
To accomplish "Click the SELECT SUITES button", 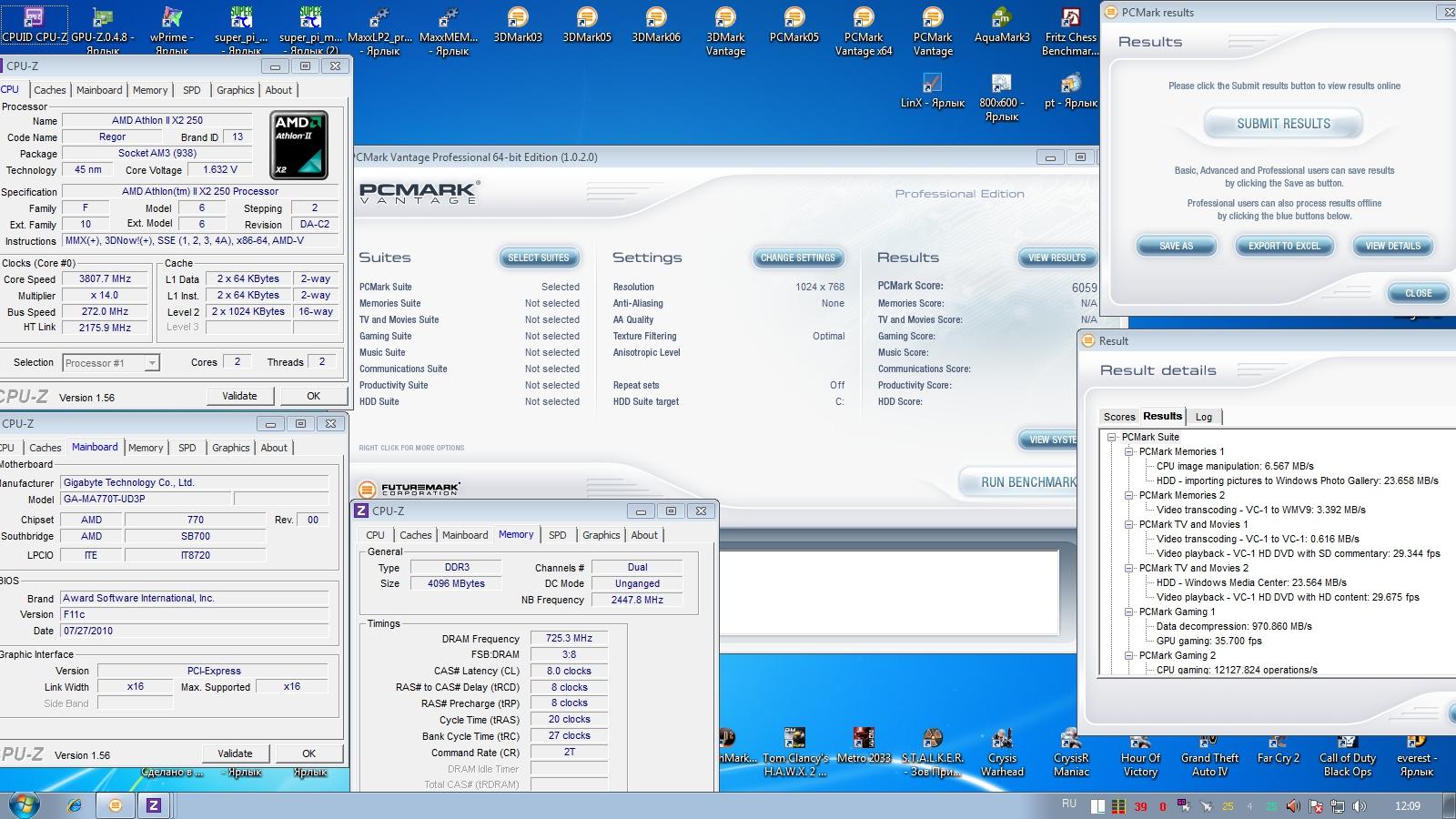I will [x=539, y=258].
